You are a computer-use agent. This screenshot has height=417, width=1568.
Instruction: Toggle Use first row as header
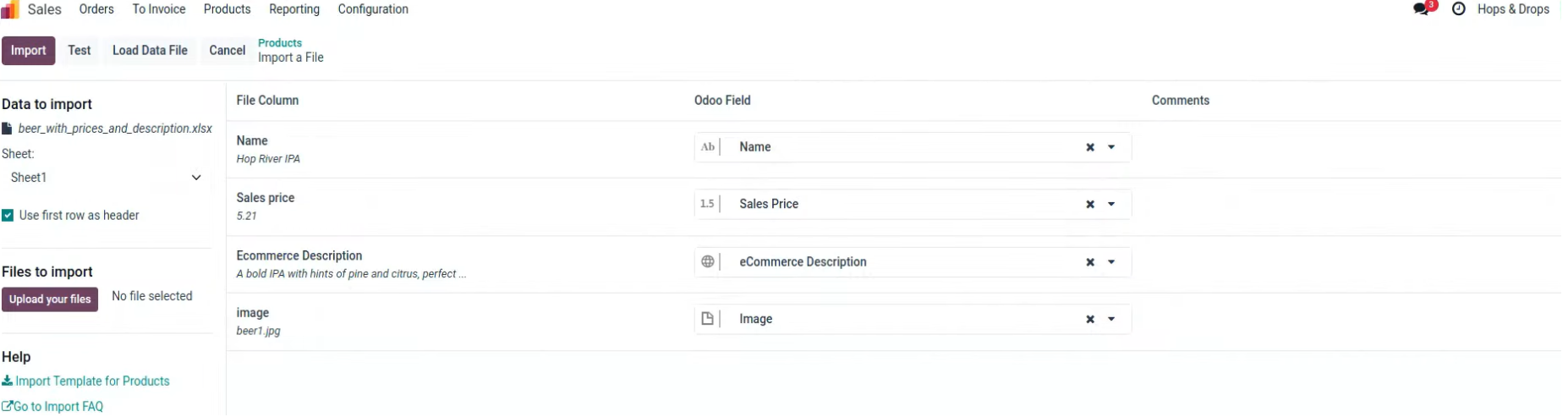[x=8, y=216]
